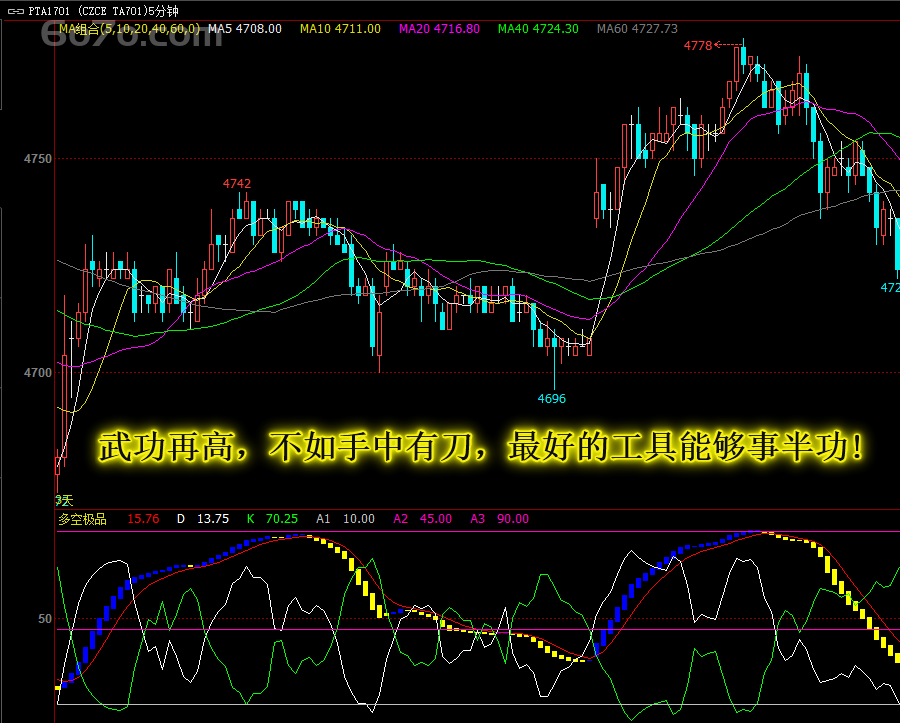Click the 4696 low price label
The height and width of the screenshot is (723, 900).
[552, 398]
